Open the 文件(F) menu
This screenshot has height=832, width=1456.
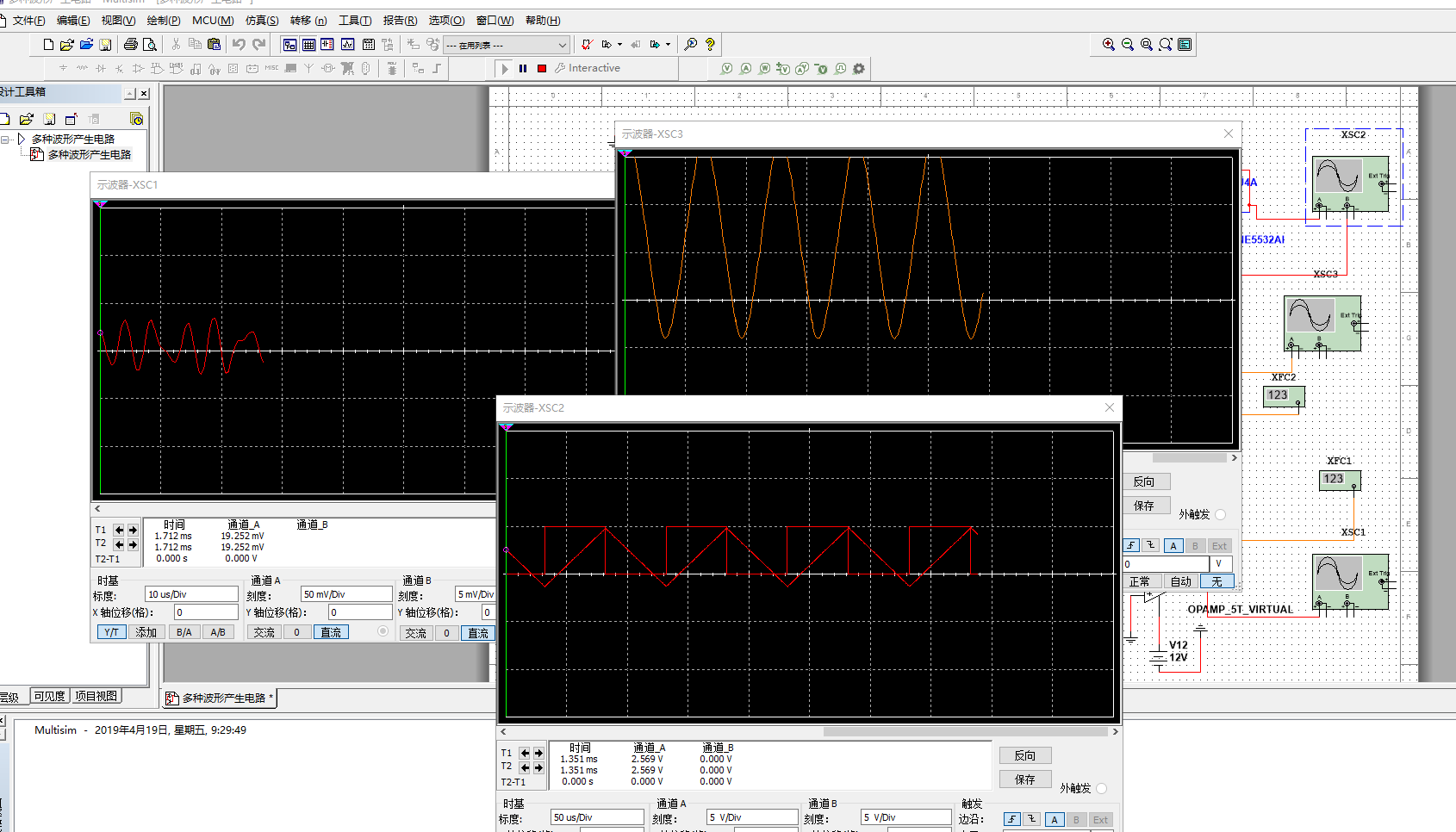[x=29, y=21]
